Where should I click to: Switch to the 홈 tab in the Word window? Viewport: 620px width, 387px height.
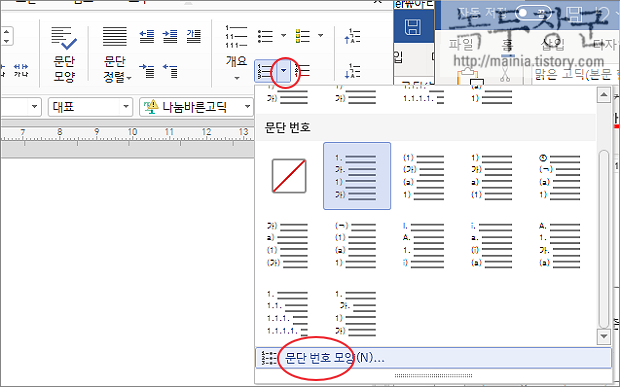click(507, 44)
